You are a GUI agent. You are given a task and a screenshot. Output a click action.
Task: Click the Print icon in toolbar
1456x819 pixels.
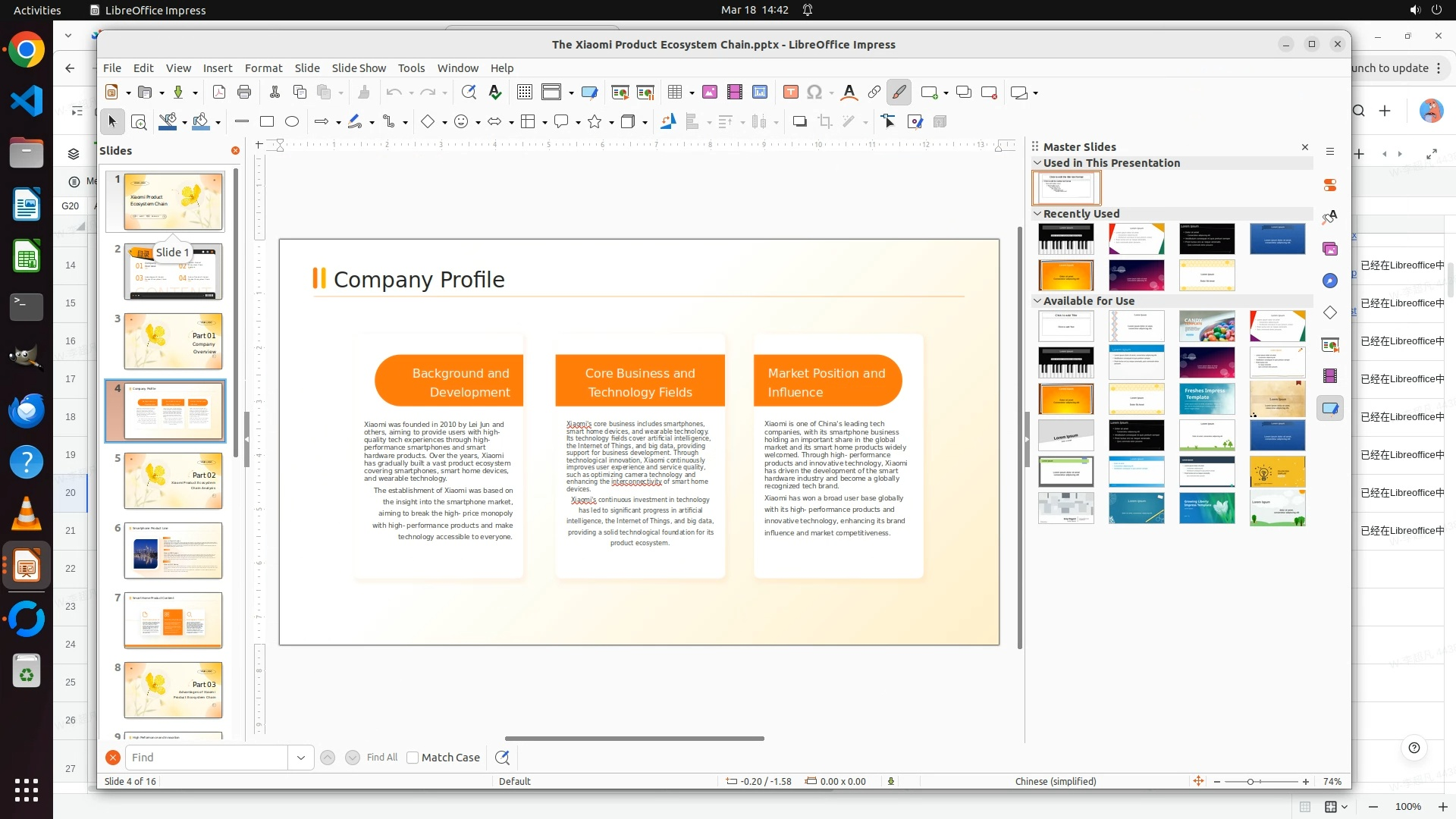coord(244,93)
